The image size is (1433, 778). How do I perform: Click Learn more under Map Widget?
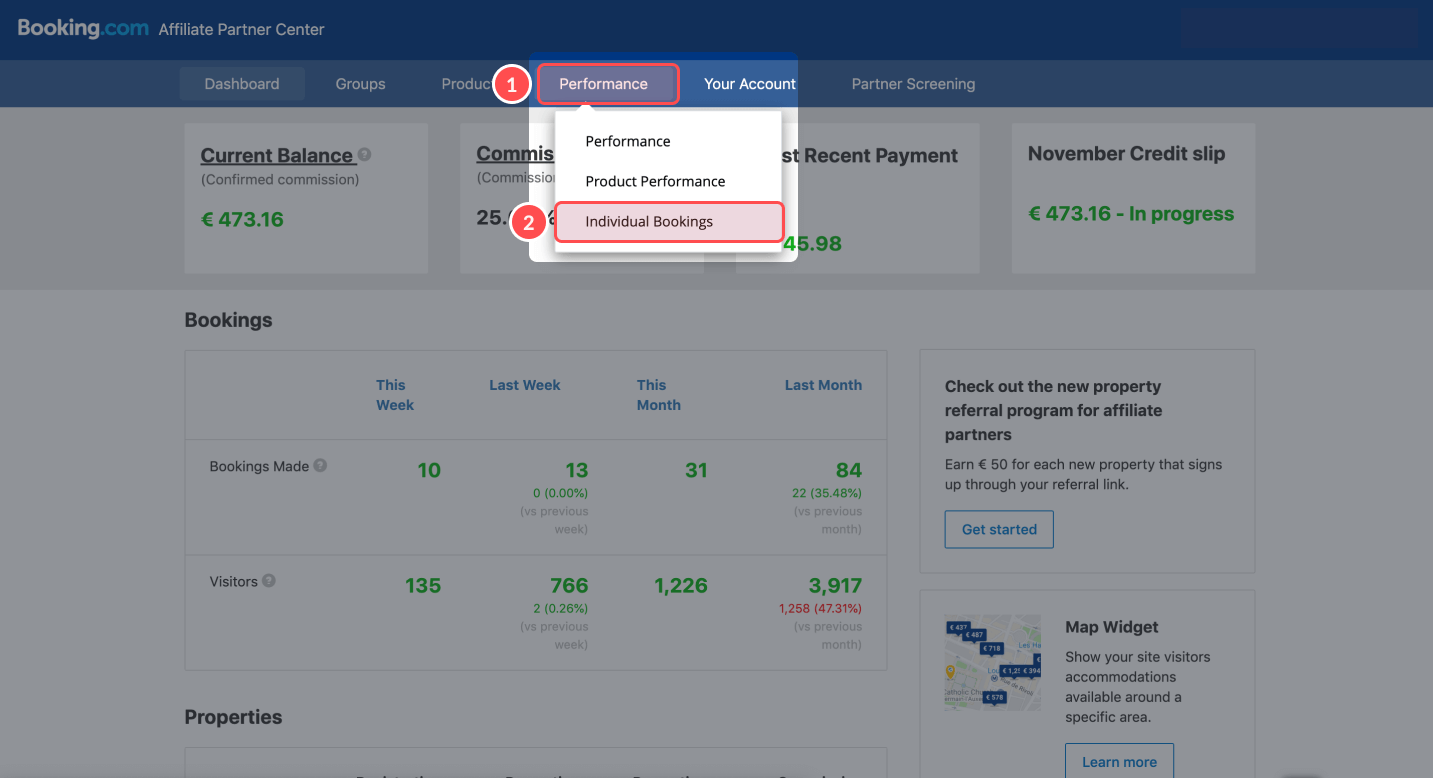[x=1119, y=761]
